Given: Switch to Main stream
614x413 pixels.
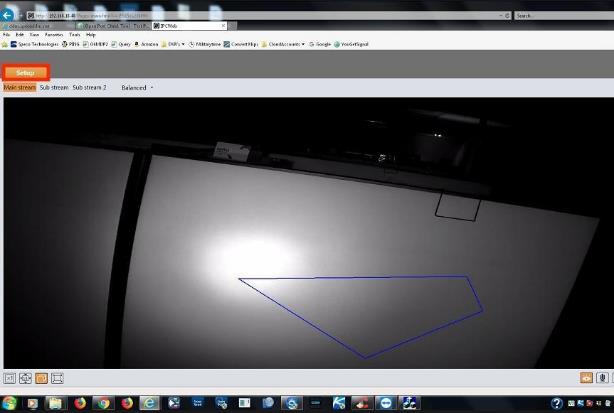Looking at the screenshot, I should coord(19,88).
